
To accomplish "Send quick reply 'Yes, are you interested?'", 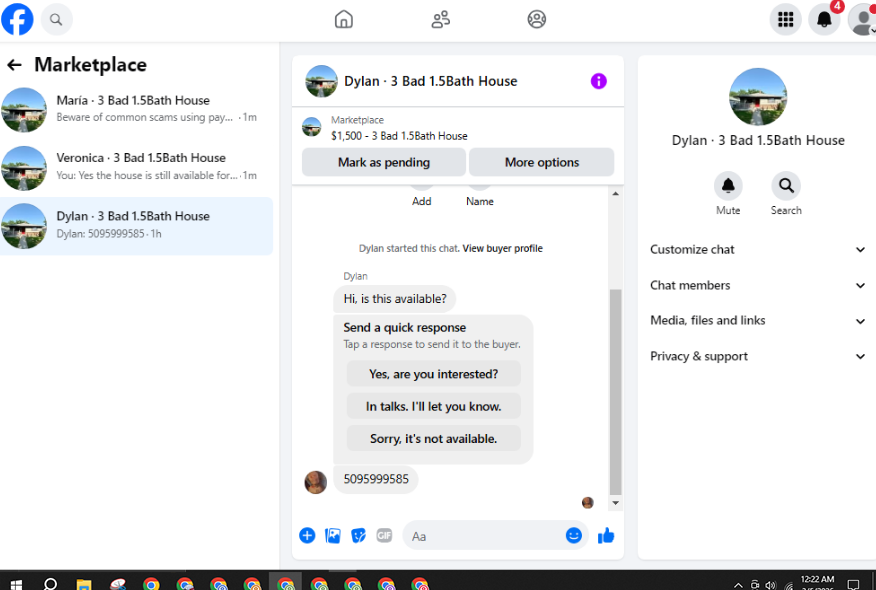I will point(434,374).
